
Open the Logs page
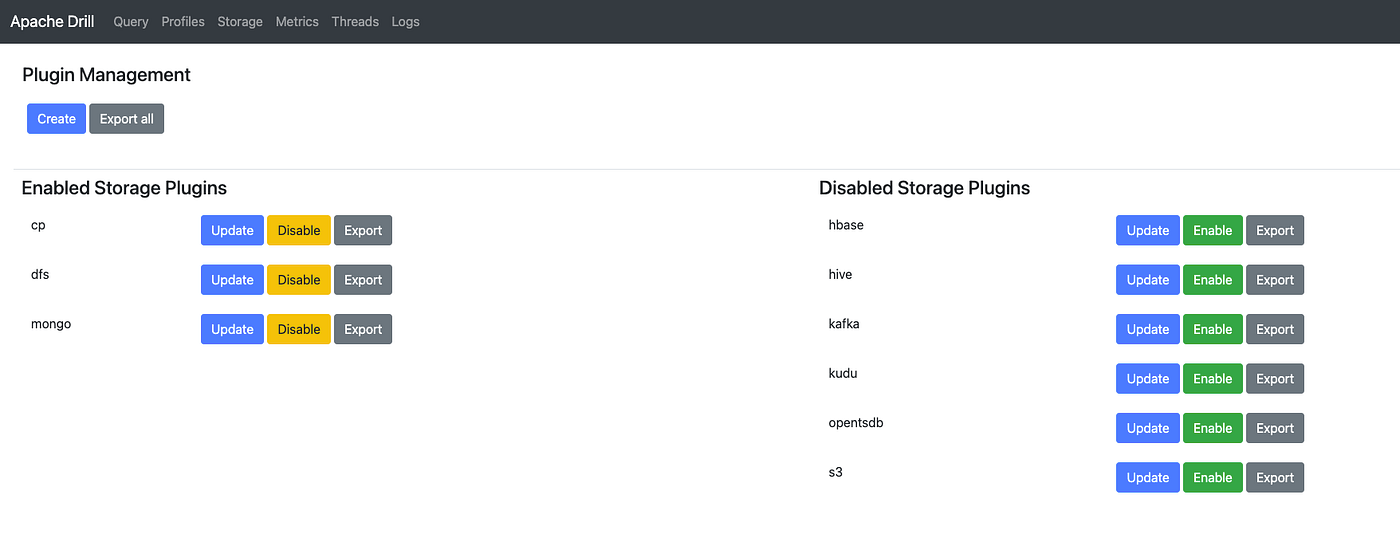[406, 21]
